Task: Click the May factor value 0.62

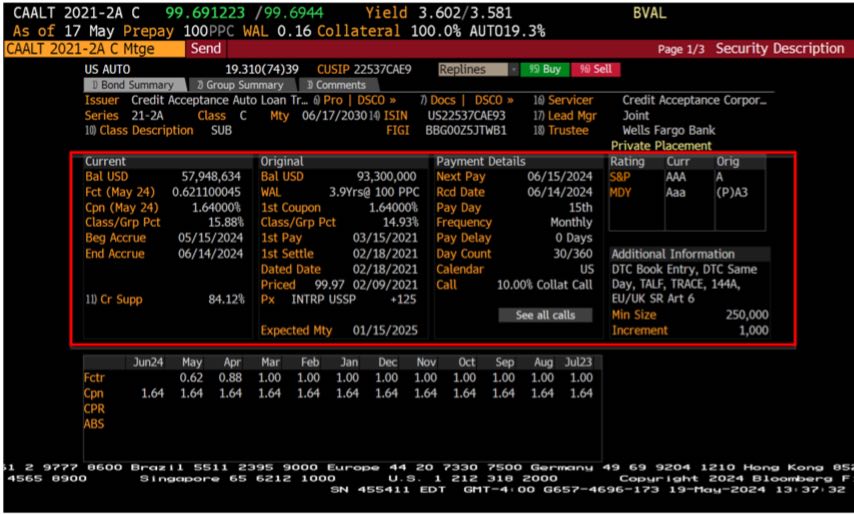Action: pos(191,378)
